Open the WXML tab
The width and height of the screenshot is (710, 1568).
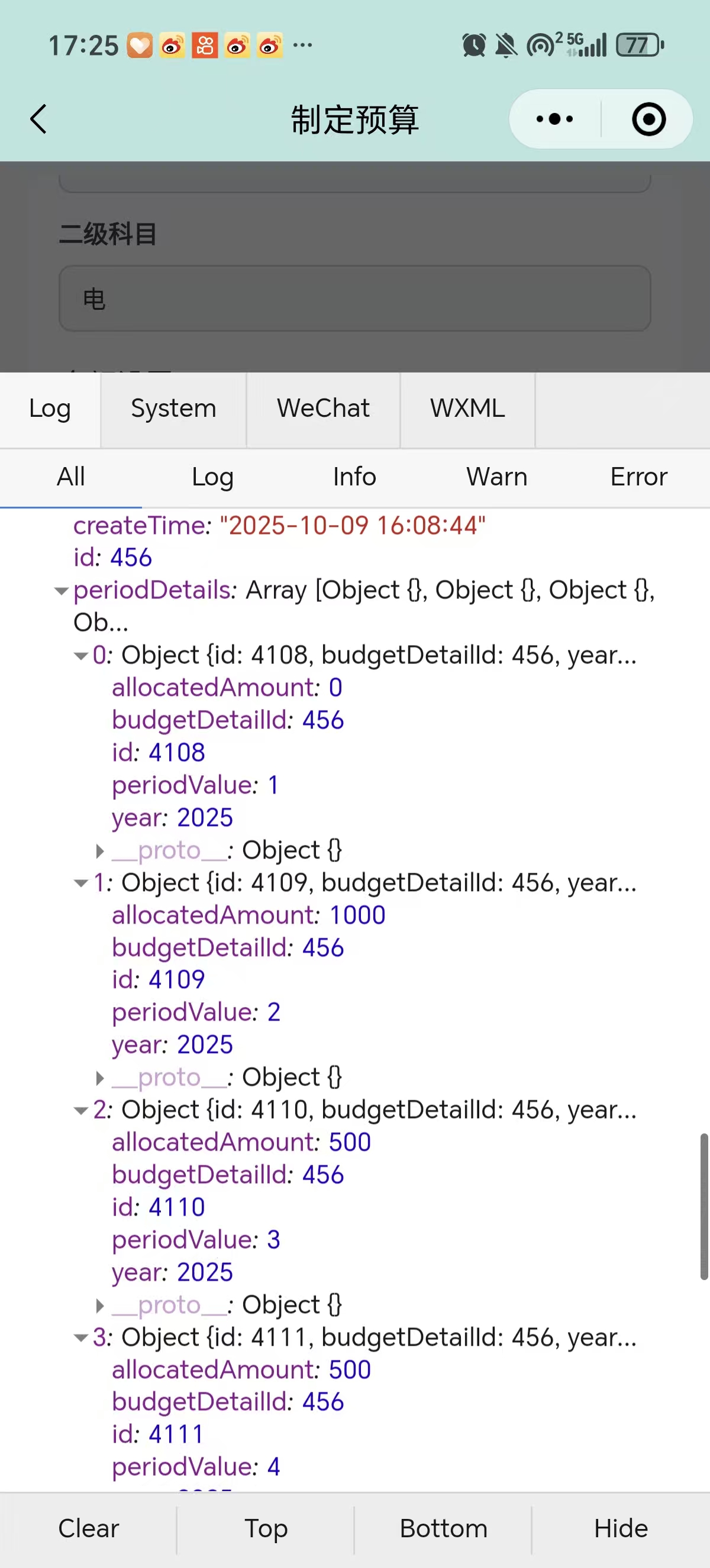(467, 409)
